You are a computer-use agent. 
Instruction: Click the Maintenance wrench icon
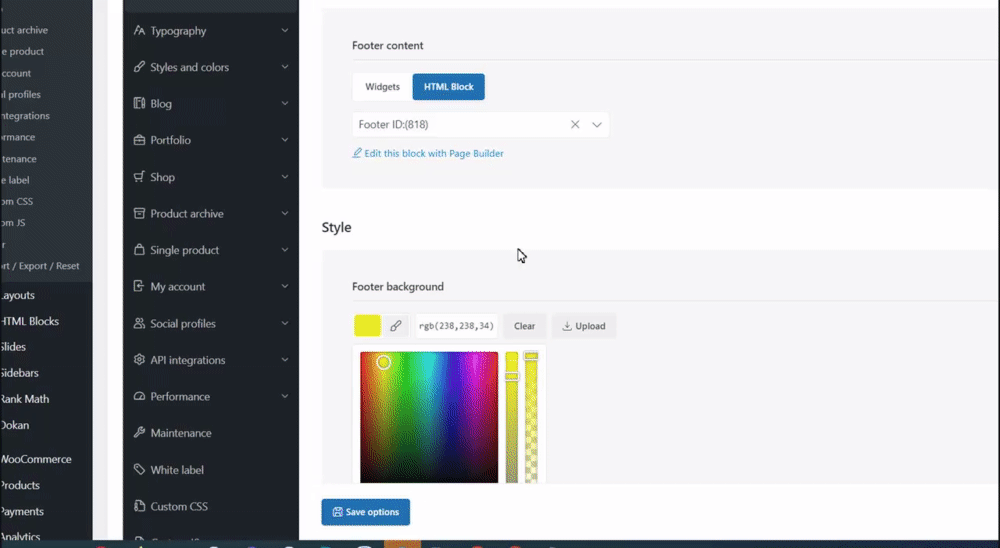(x=139, y=433)
